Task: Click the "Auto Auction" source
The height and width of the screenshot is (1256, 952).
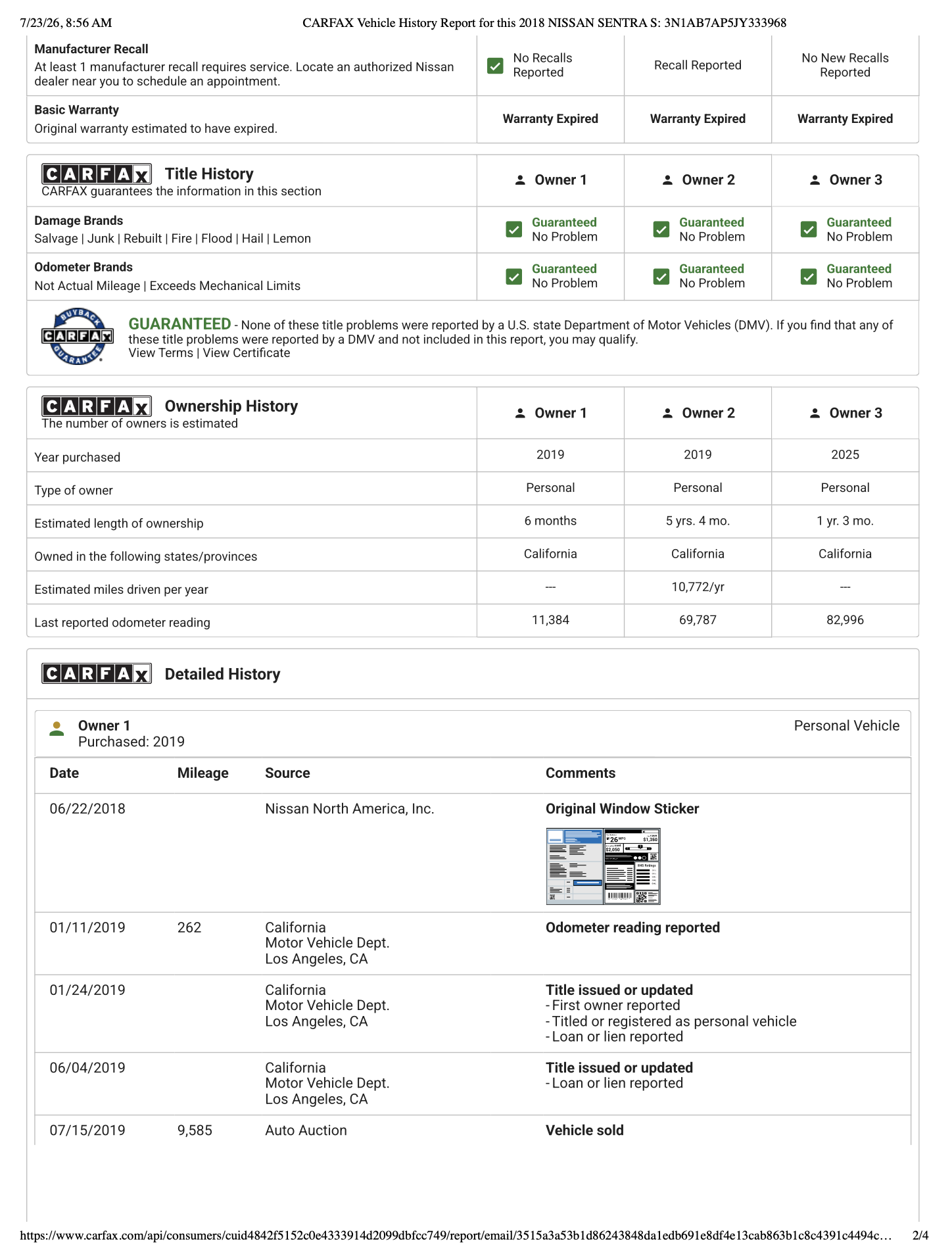Action: point(306,1130)
